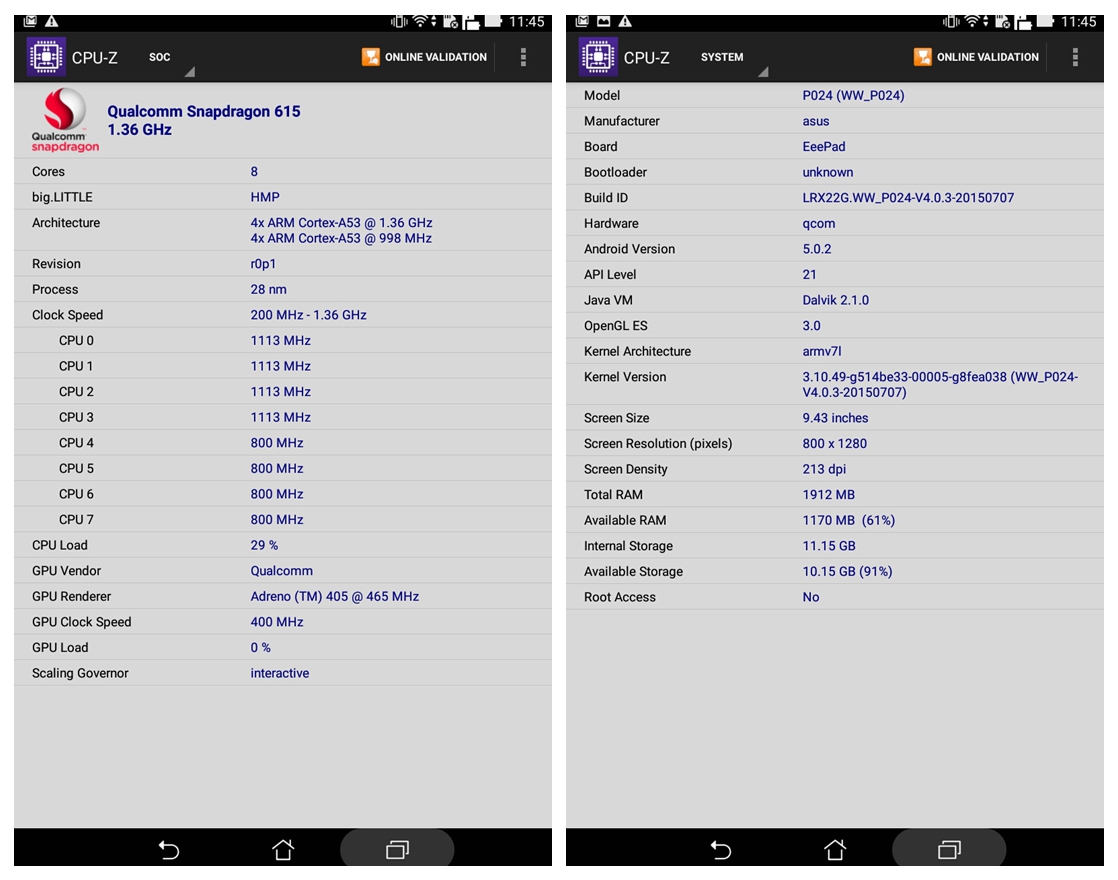Select Java VM 'Dalvik 2.1.0'

click(x=835, y=300)
